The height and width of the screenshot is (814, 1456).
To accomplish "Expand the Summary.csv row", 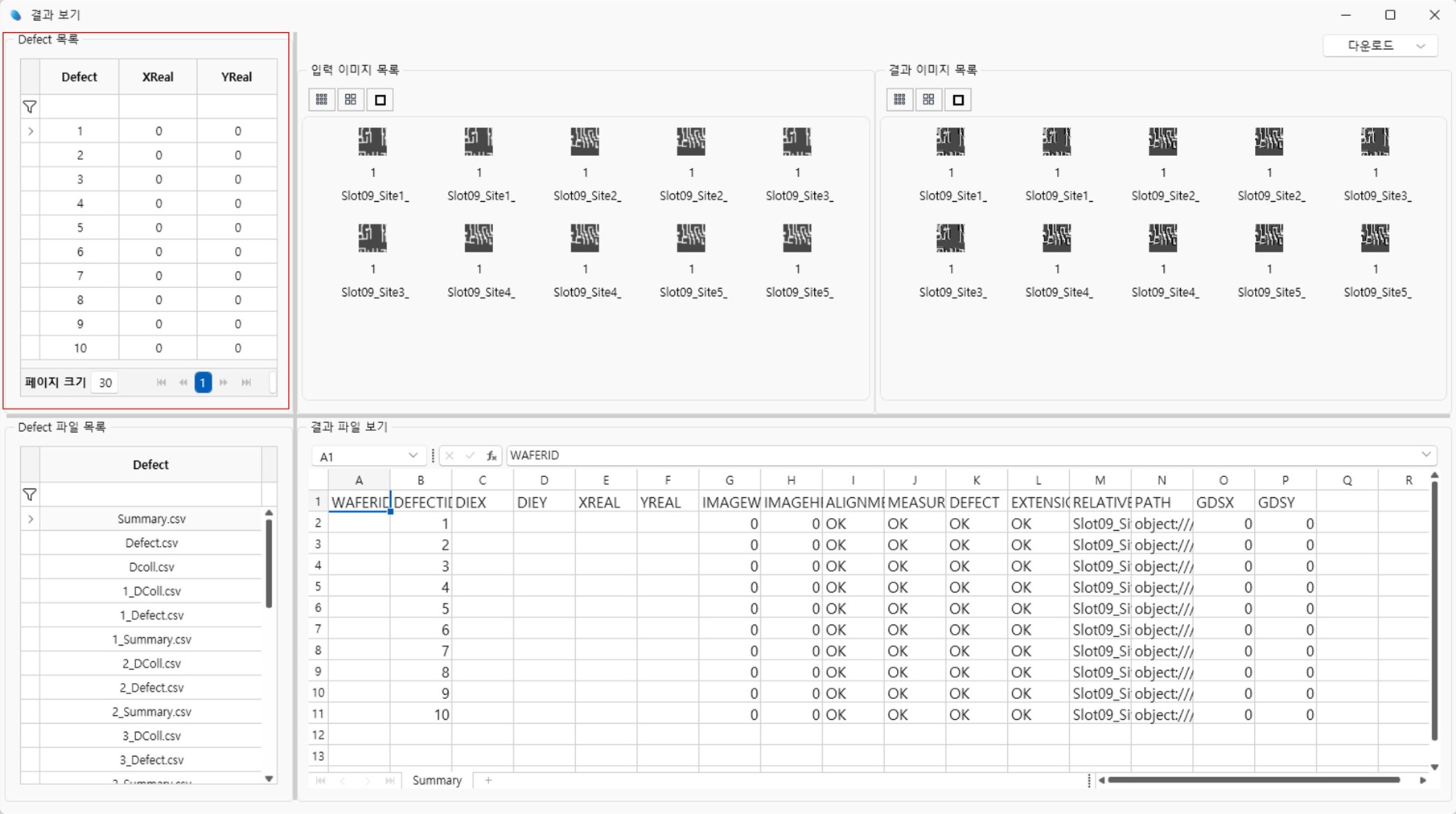I will tap(31, 519).
